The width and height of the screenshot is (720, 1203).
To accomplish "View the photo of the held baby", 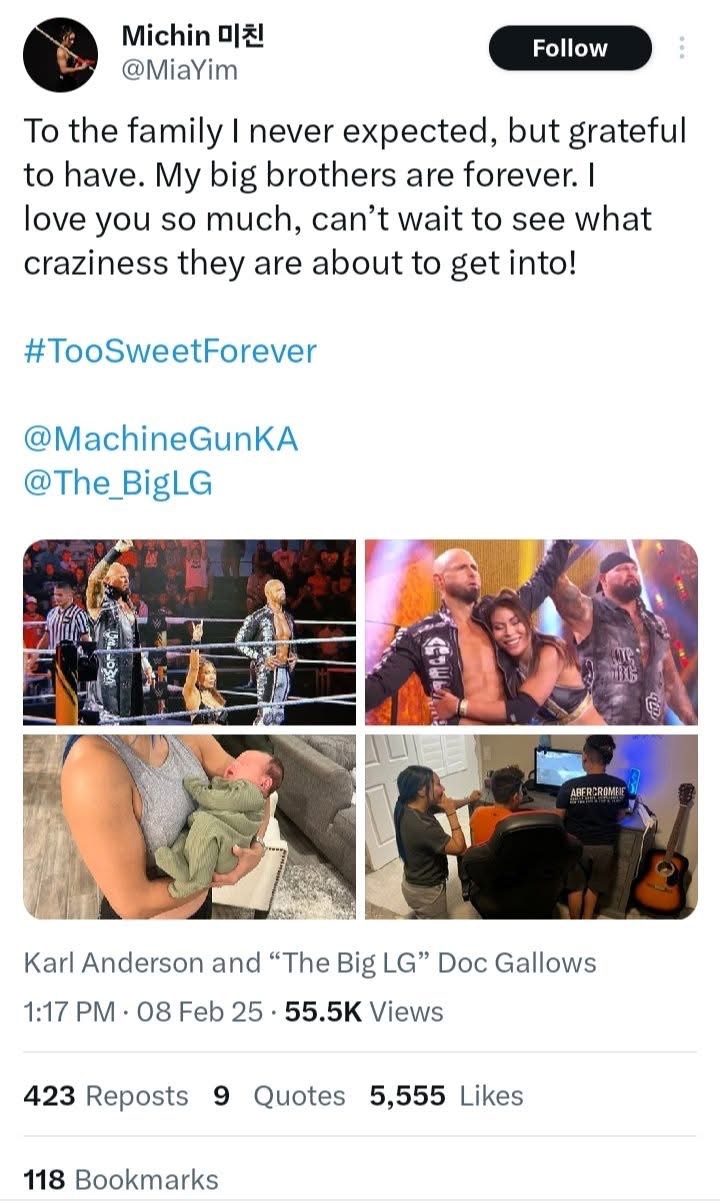I will coord(189,826).
